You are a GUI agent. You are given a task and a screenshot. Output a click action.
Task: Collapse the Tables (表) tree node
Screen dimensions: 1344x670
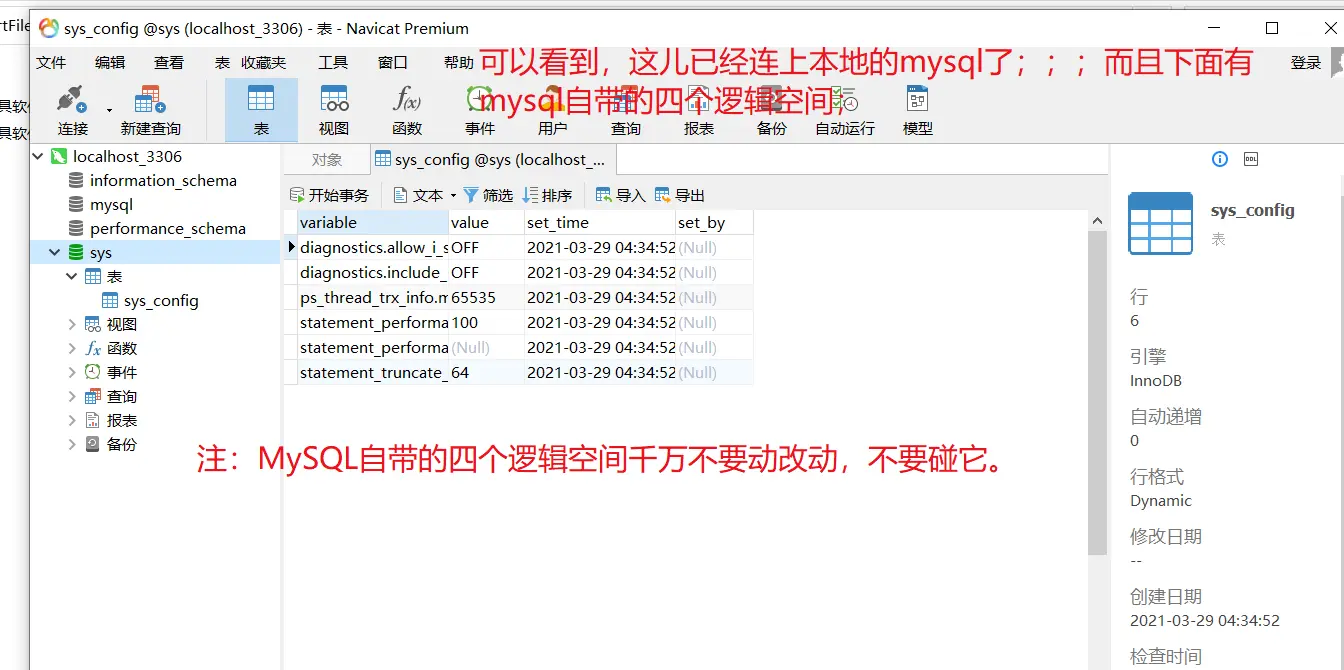(72, 277)
